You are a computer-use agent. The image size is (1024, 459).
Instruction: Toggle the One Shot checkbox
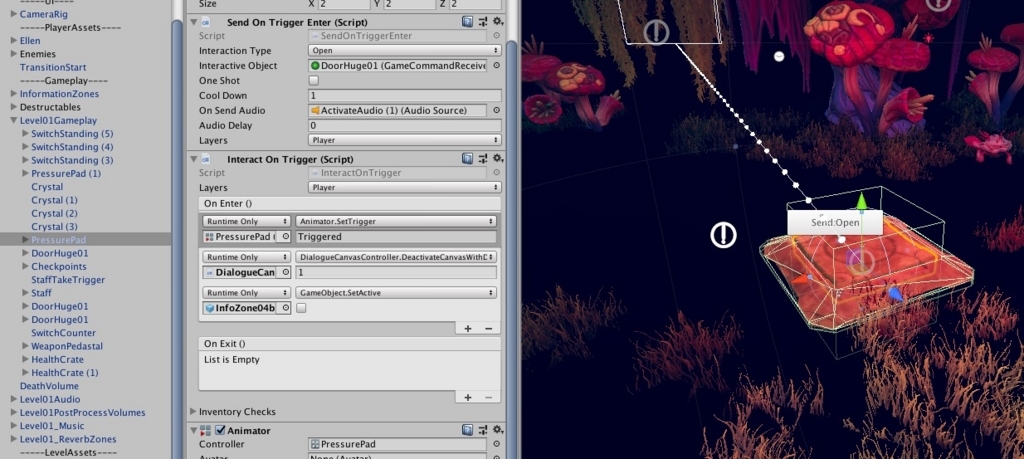tap(313, 80)
